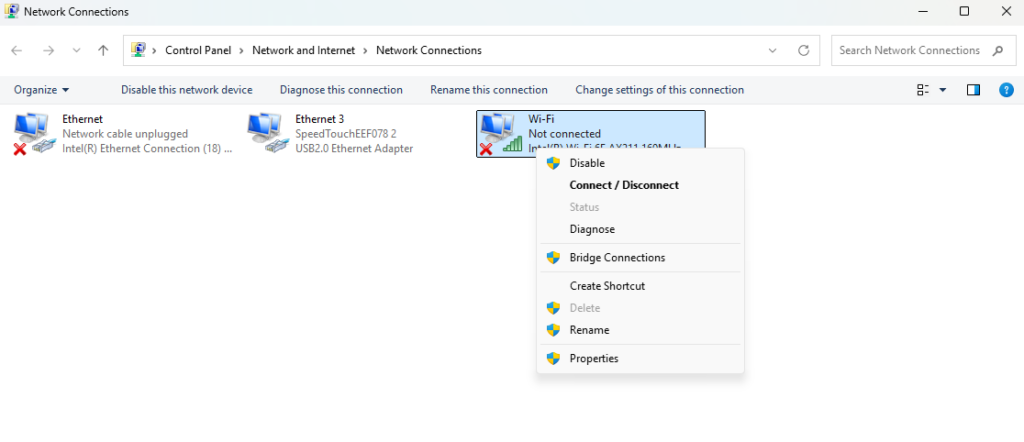Viewport: 1024px width, 442px height.
Task: Click Disable this network device
Action: point(187,90)
